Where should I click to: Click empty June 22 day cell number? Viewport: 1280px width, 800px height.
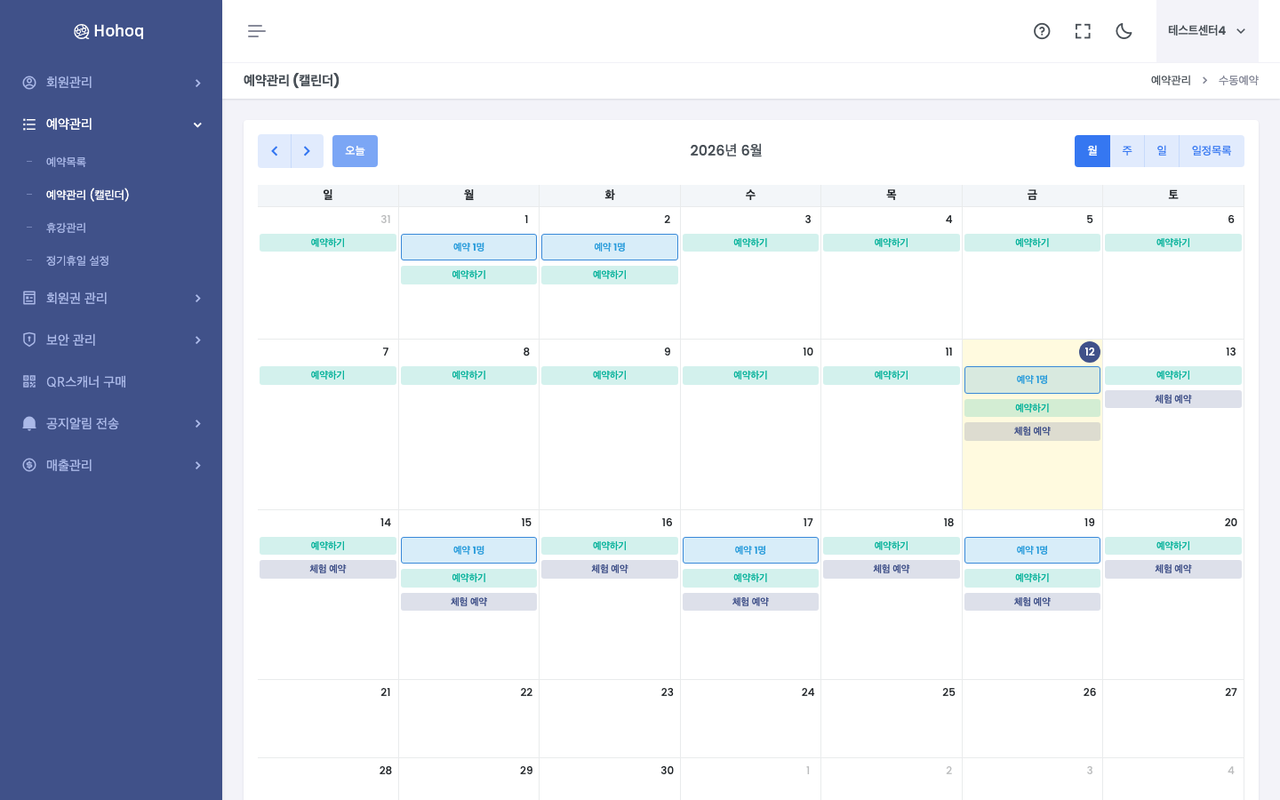click(x=526, y=692)
